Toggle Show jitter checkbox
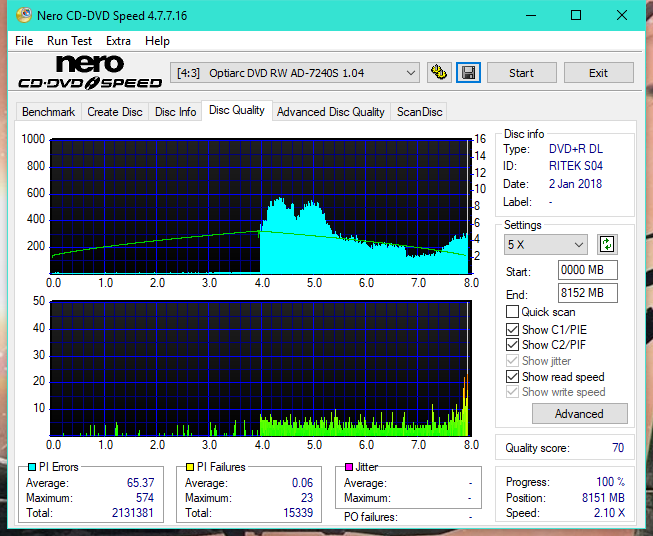Screen dimensions: 653x536 click(512, 361)
